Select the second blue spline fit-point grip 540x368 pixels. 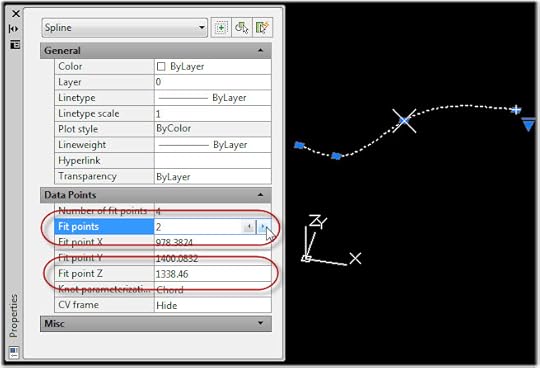pyautogui.click(x=336, y=156)
